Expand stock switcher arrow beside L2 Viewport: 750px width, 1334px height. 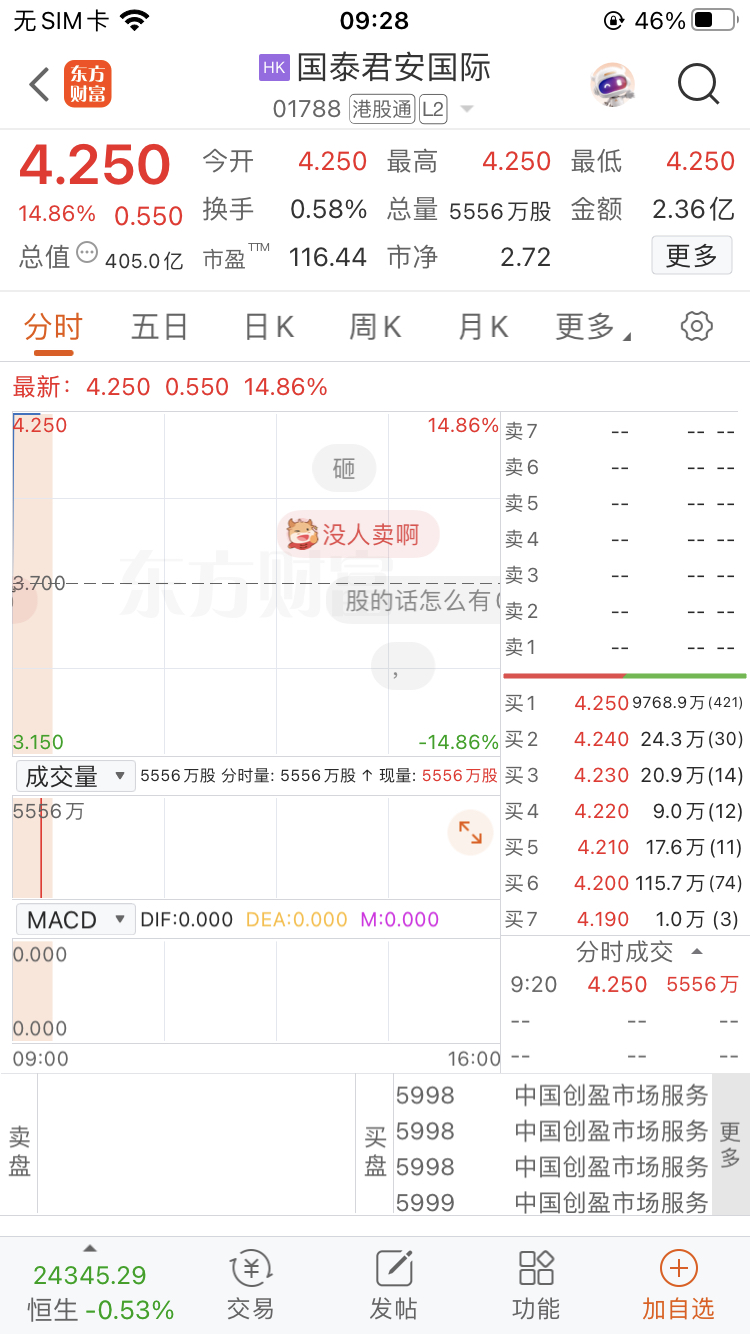point(467,109)
